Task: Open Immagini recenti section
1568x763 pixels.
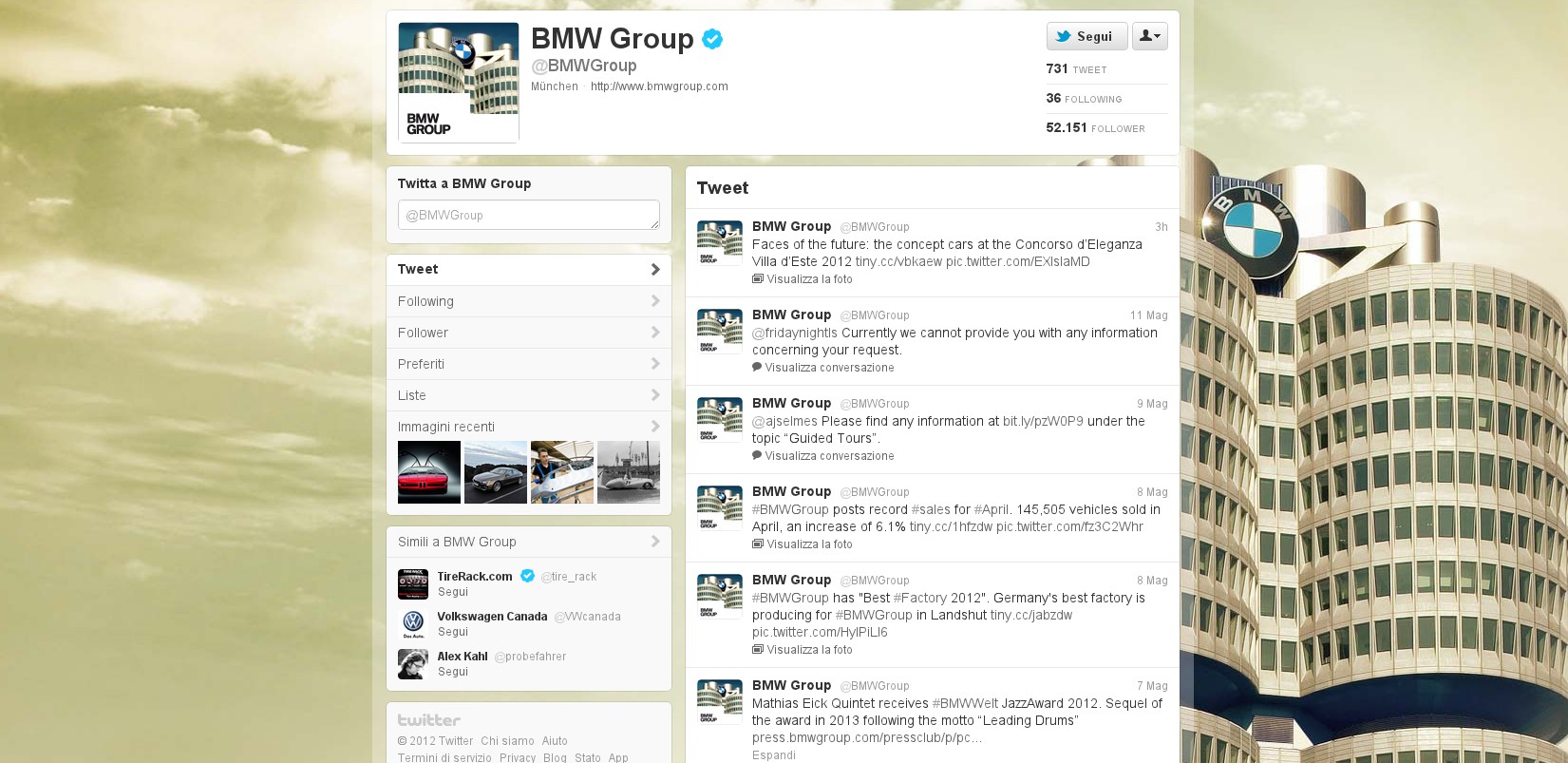Action: (x=528, y=427)
